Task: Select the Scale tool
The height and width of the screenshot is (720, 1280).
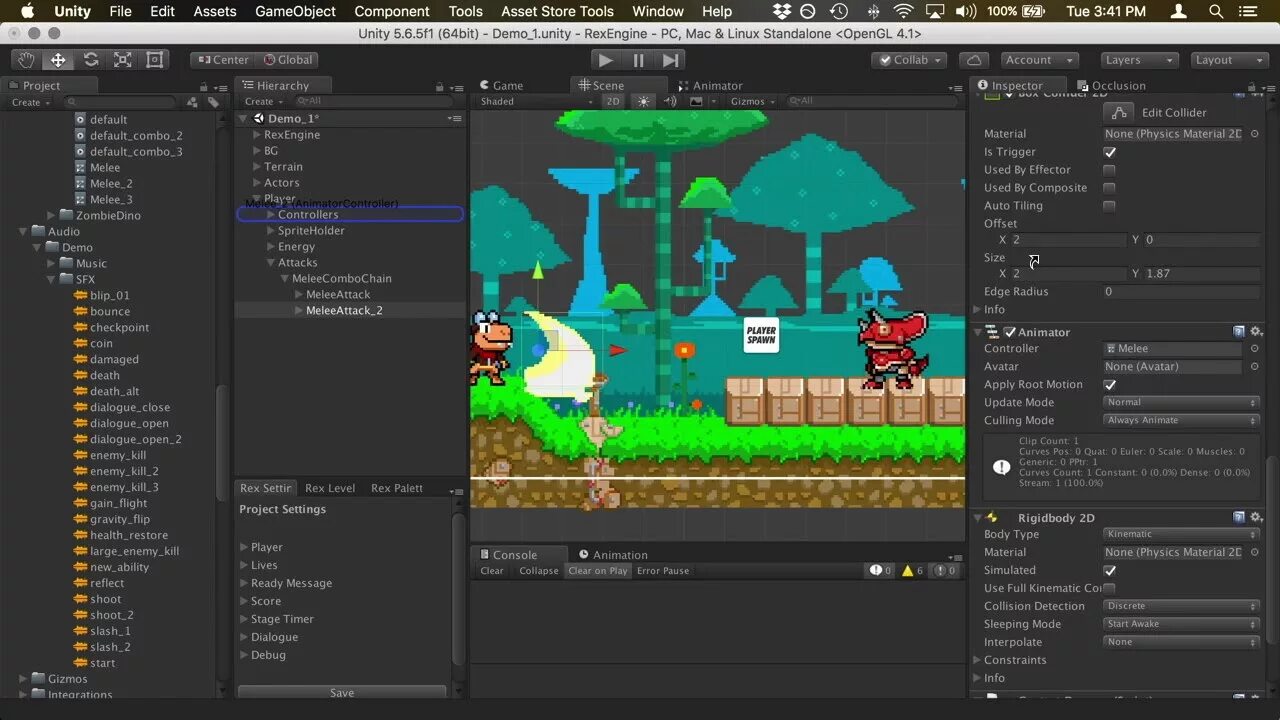Action: (123, 60)
